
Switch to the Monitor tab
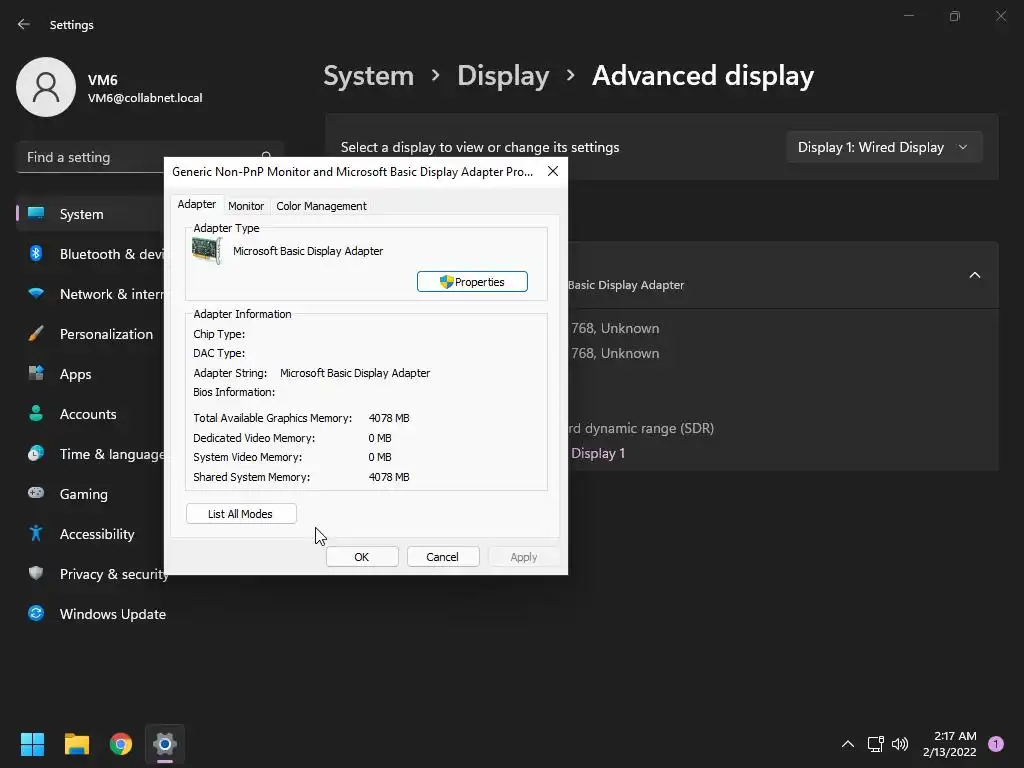[246, 206]
